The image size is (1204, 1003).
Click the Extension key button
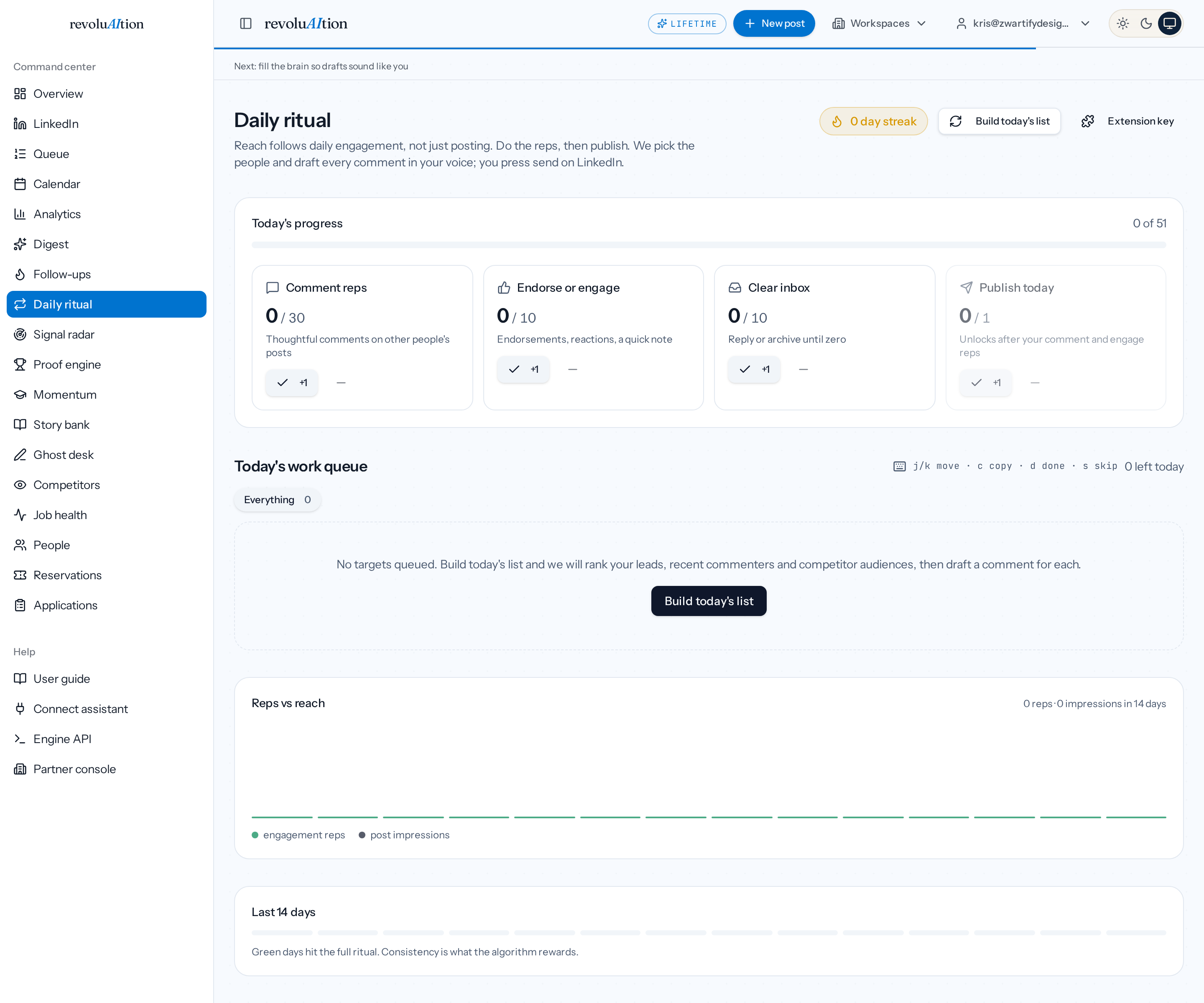(x=1127, y=121)
